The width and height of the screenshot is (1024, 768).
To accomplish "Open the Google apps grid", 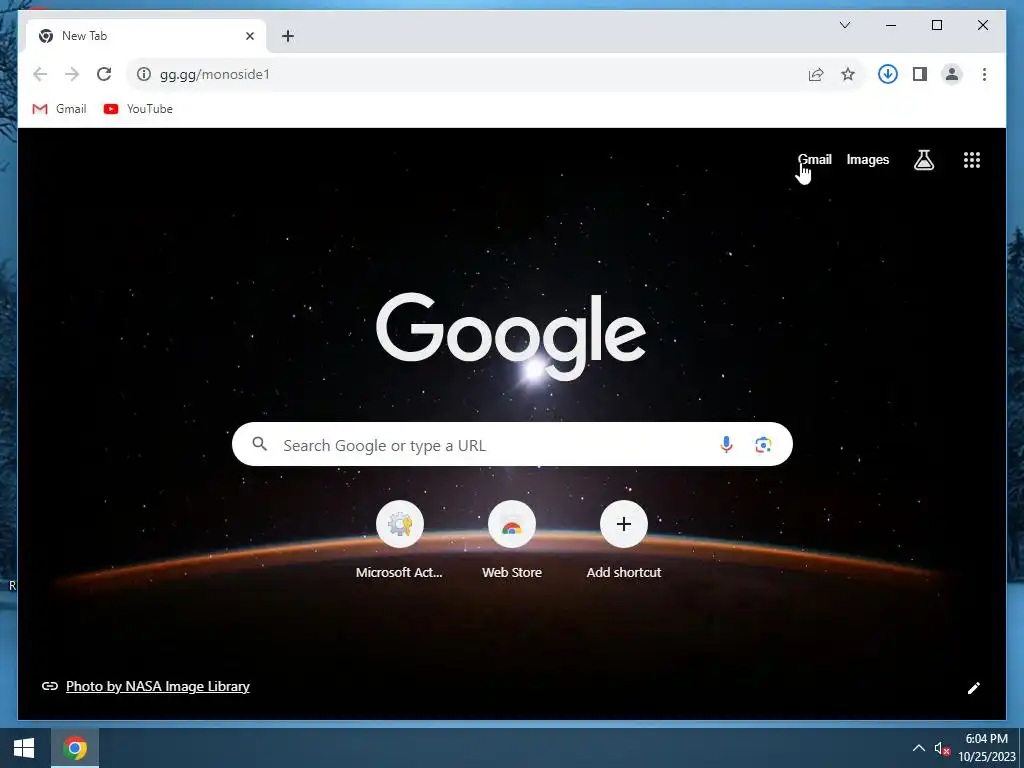I will [972, 160].
